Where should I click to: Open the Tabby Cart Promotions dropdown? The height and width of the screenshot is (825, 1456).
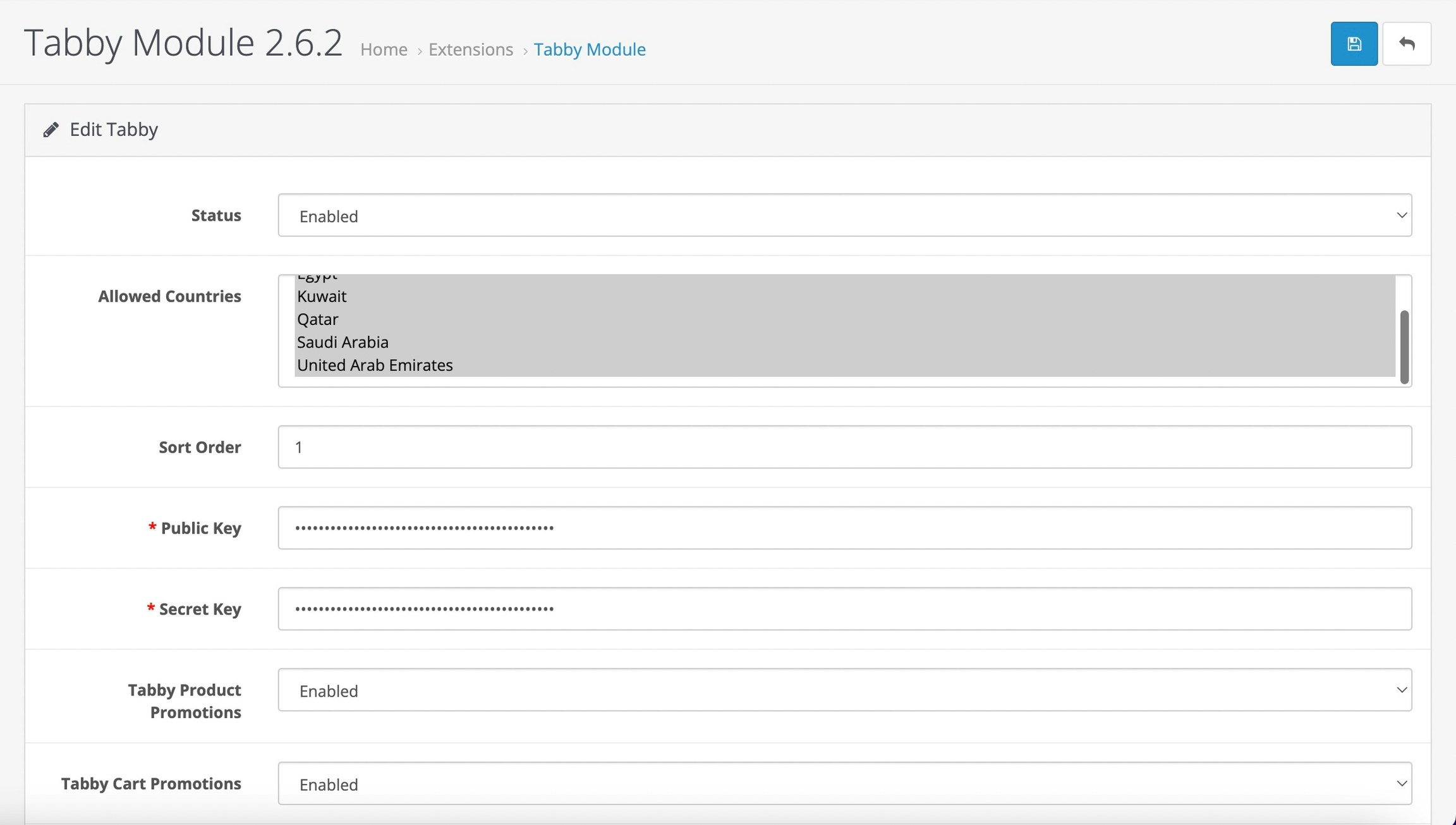coord(845,783)
